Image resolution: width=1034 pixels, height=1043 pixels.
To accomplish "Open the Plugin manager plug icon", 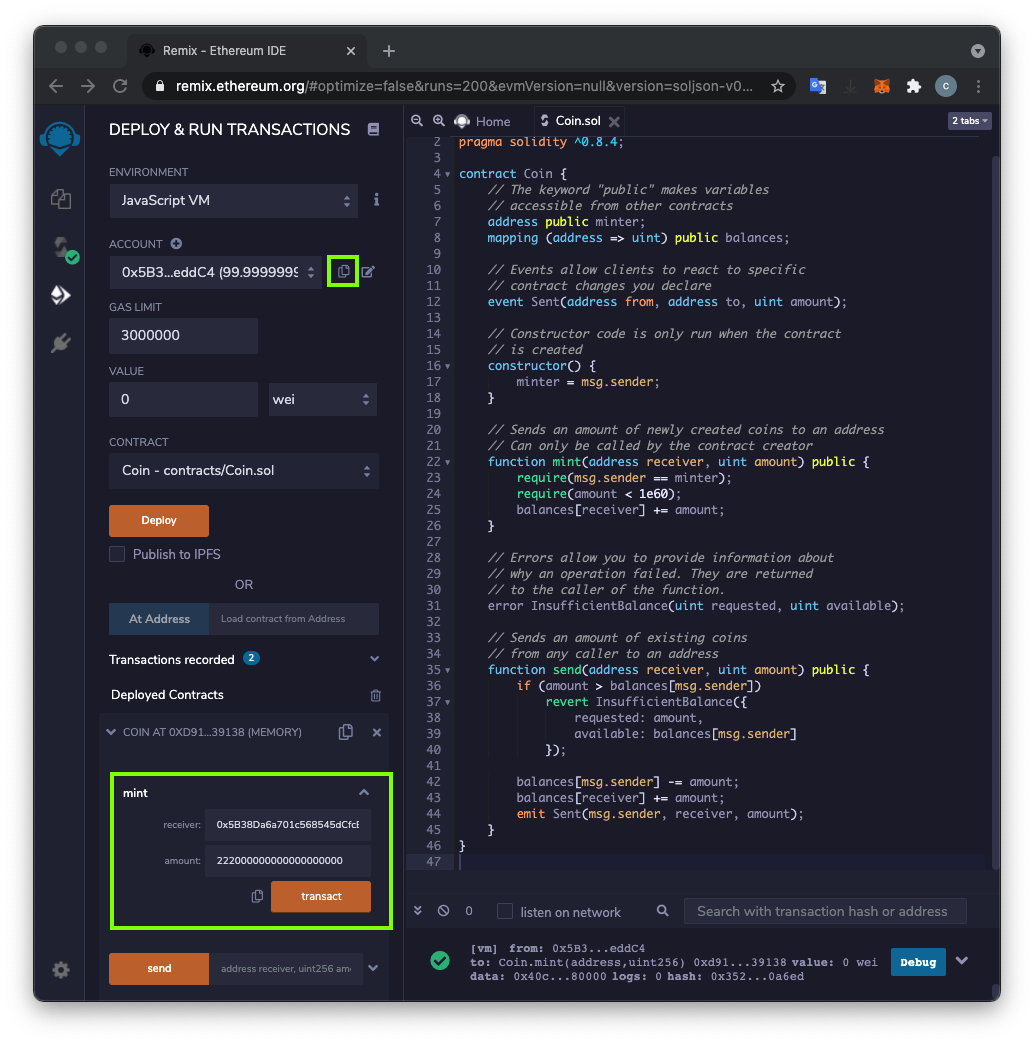I will (x=61, y=343).
